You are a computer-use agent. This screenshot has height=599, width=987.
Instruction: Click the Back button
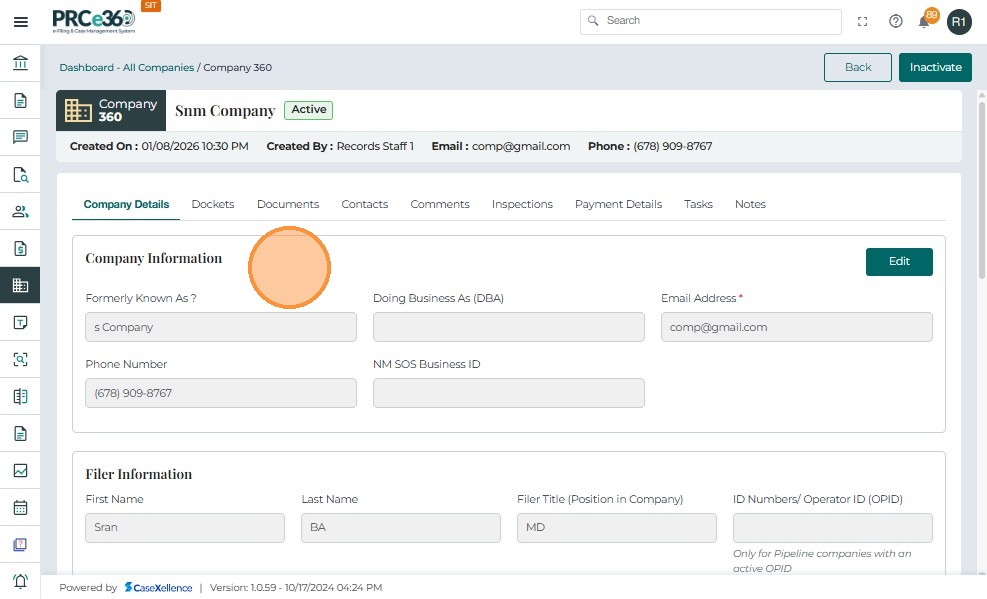click(x=857, y=67)
